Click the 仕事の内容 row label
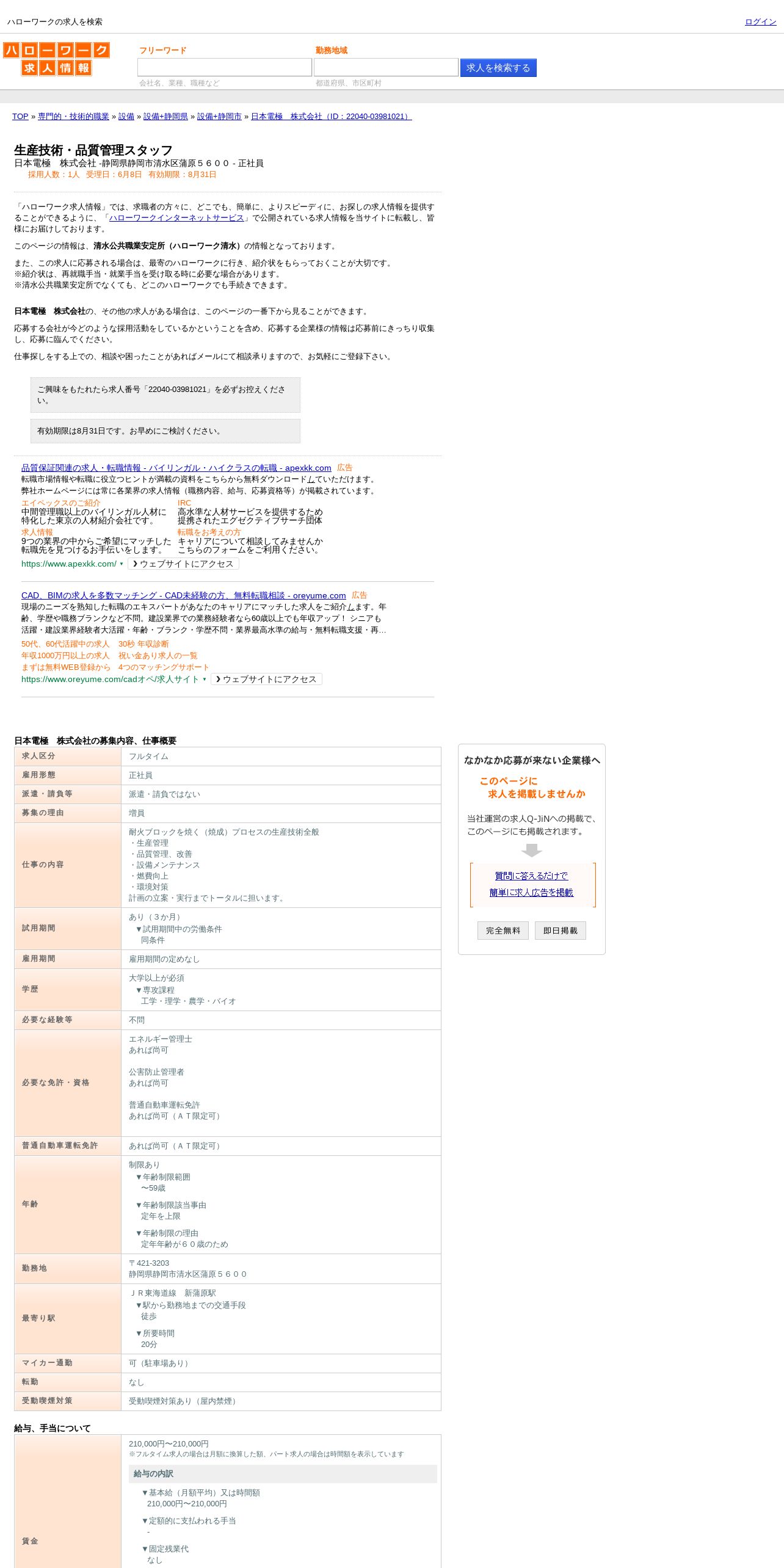Image resolution: width=784 pixels, height=1568 pixels. click(43, 865)
